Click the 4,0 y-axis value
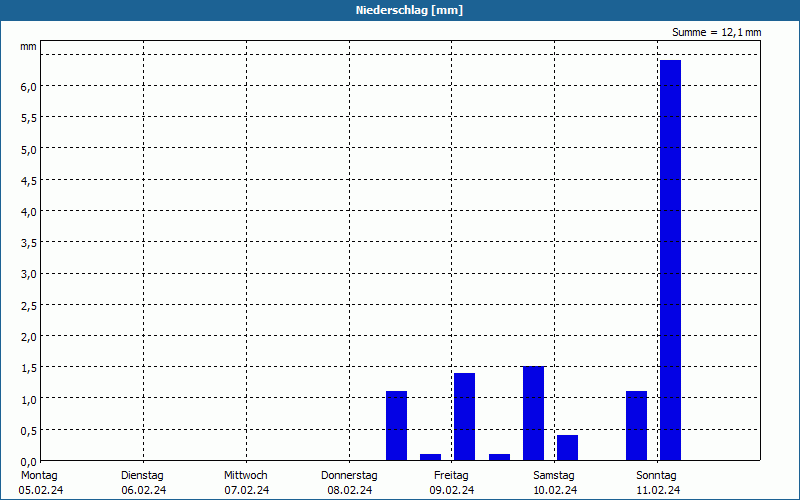The width and height of the screenshot is (800, 500). 28,212
